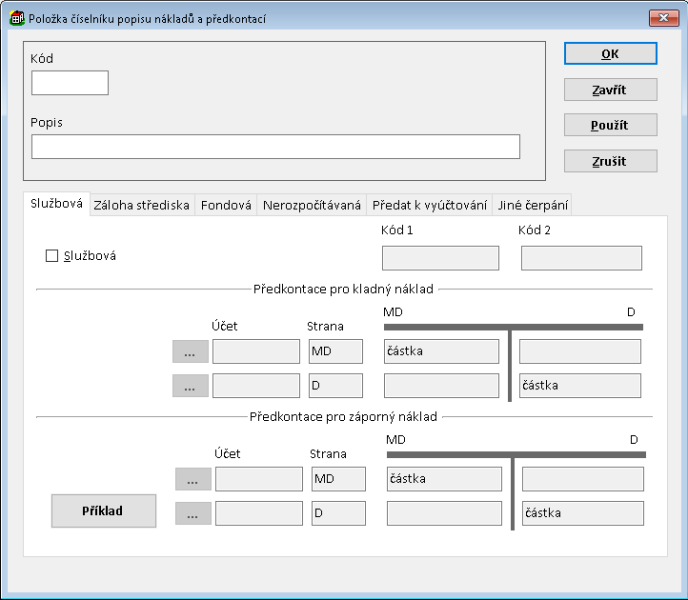Select the Nerozpočítávaná tab

pos(311,205)
